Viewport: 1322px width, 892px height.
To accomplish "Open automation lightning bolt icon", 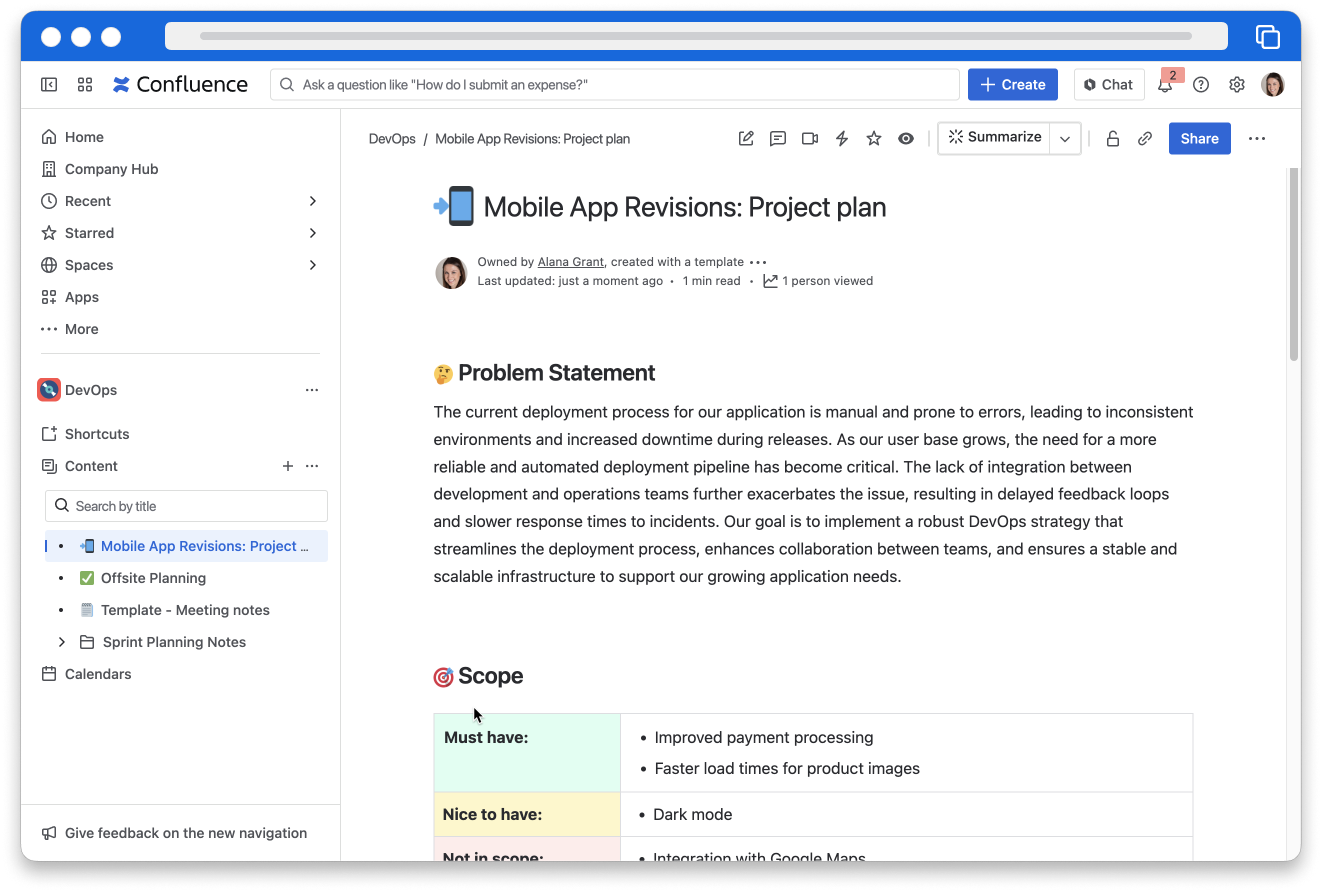I will [842, 139].
